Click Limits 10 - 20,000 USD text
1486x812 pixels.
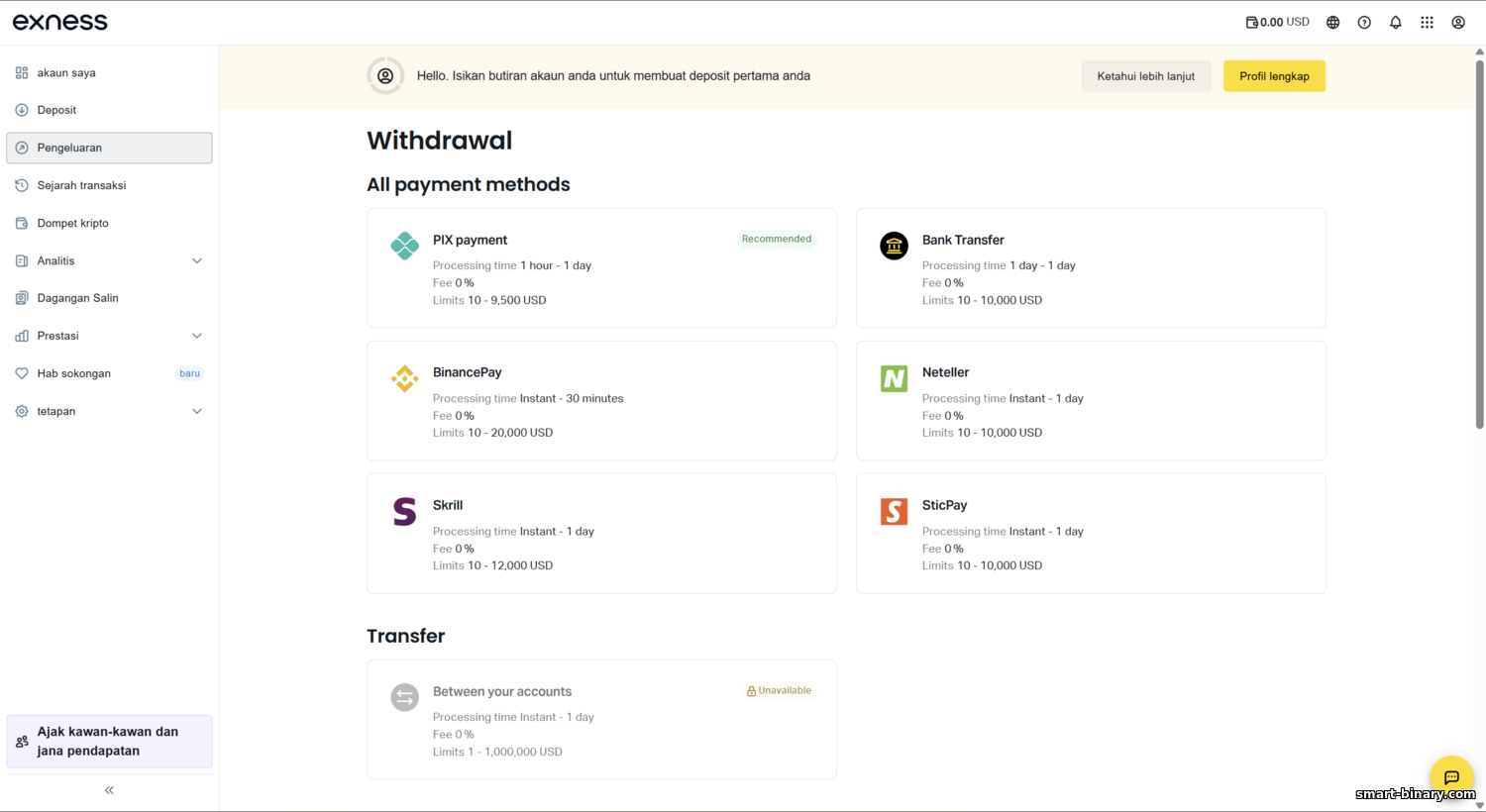(x=493, y=433)
